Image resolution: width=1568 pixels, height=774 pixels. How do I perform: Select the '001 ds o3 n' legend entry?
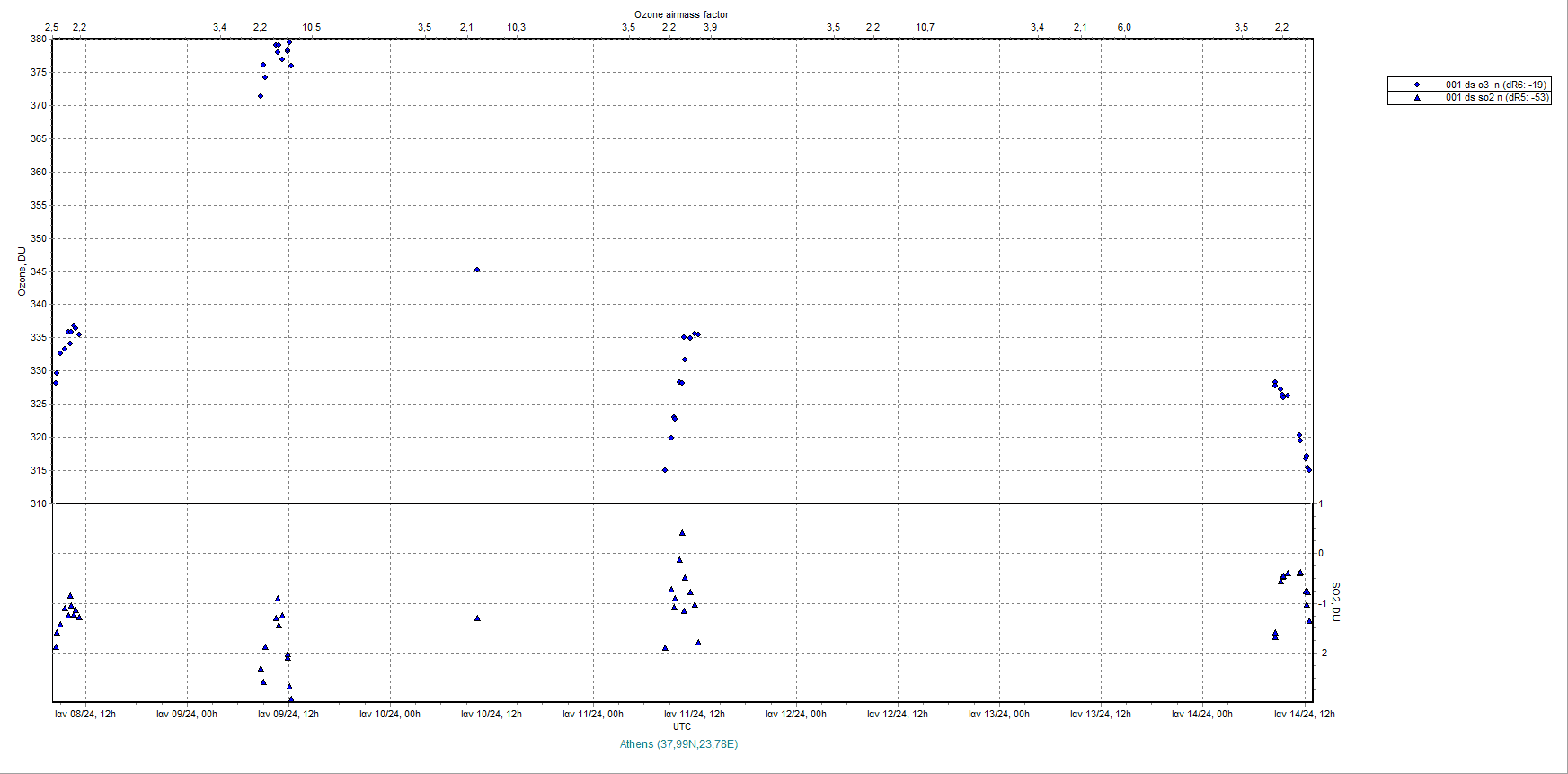coord(1495,85)
